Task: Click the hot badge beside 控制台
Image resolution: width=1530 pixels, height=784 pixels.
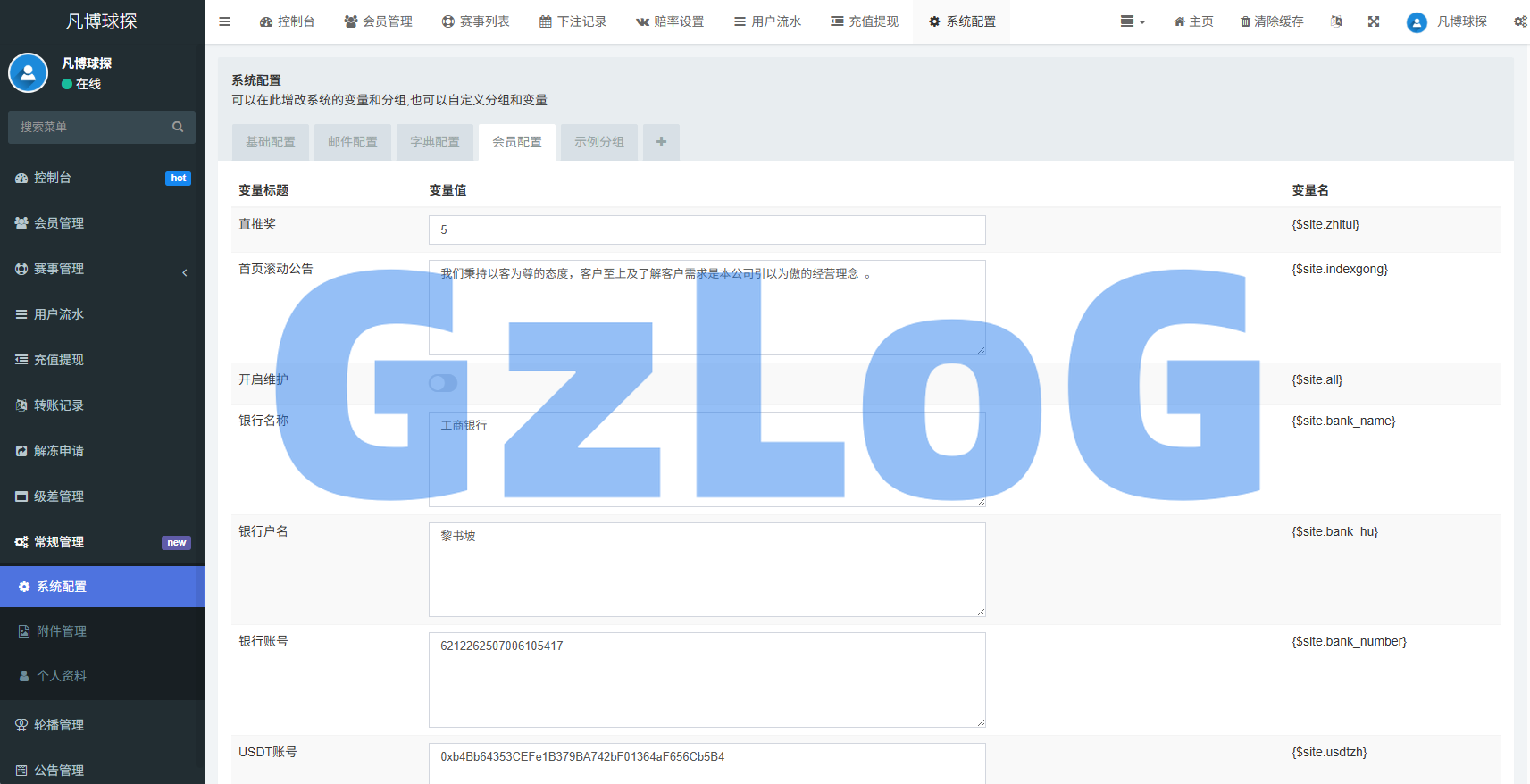Action: click(x=179, y=179)
